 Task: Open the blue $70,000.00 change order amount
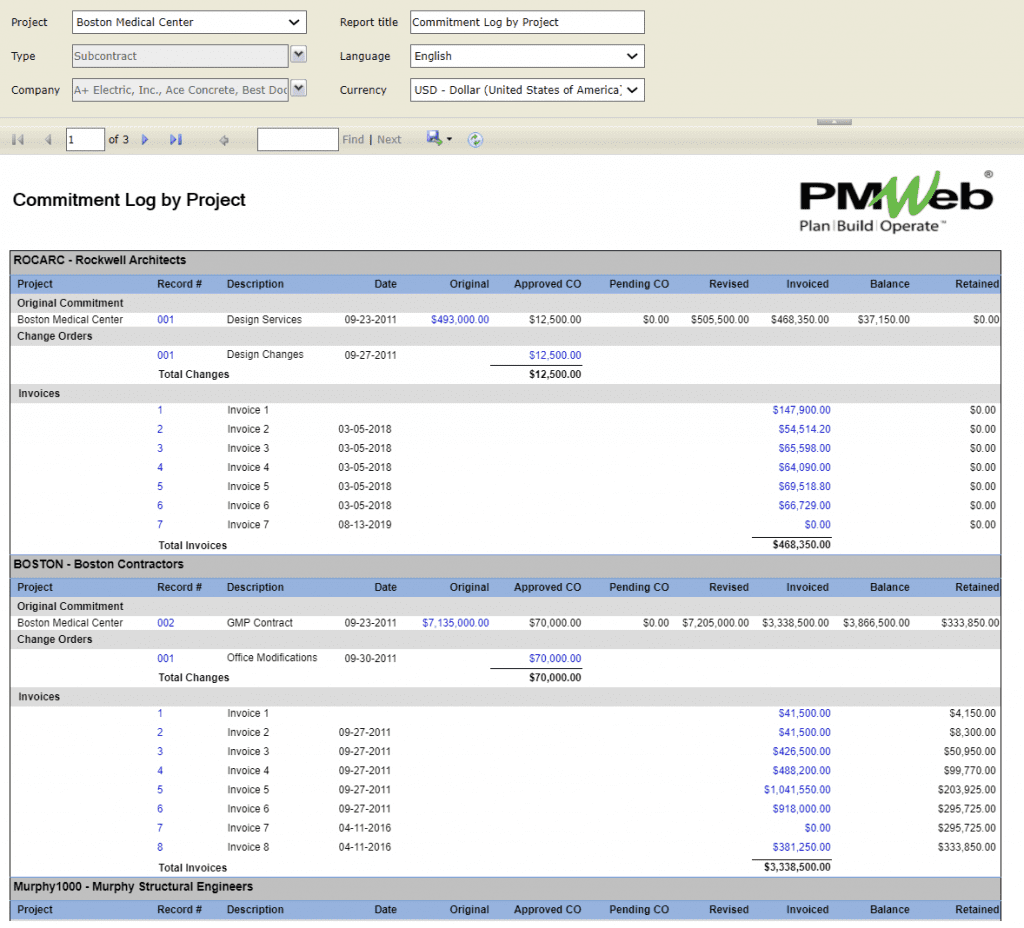555,658
